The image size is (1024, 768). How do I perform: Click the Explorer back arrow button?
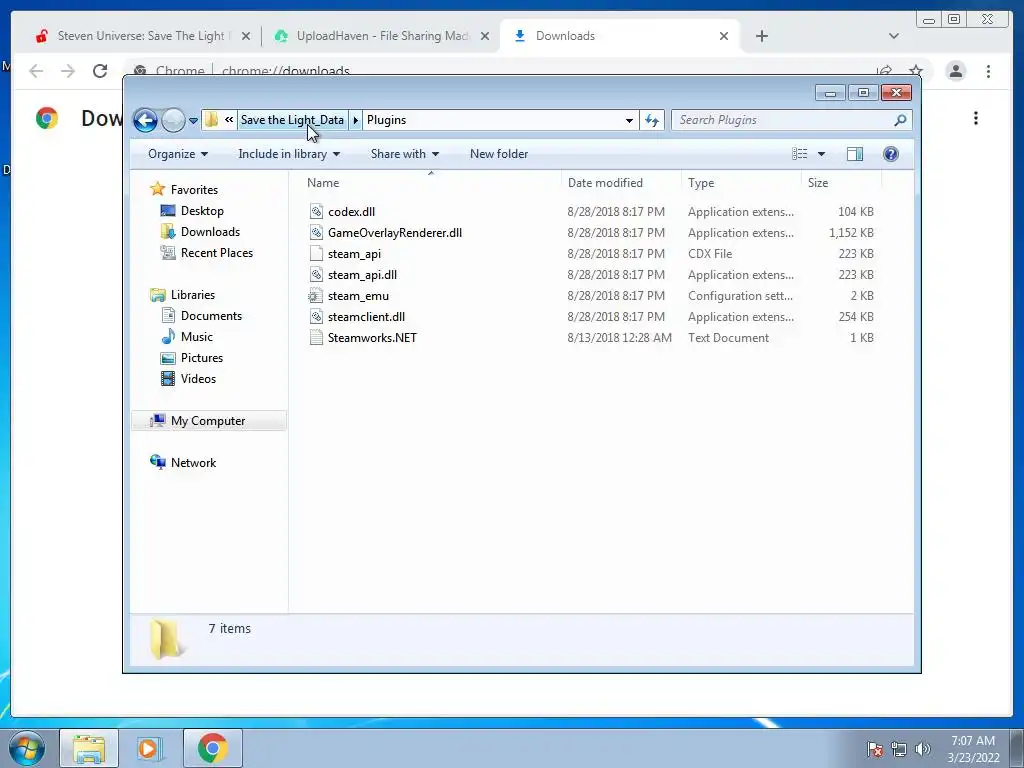point(145,120)
